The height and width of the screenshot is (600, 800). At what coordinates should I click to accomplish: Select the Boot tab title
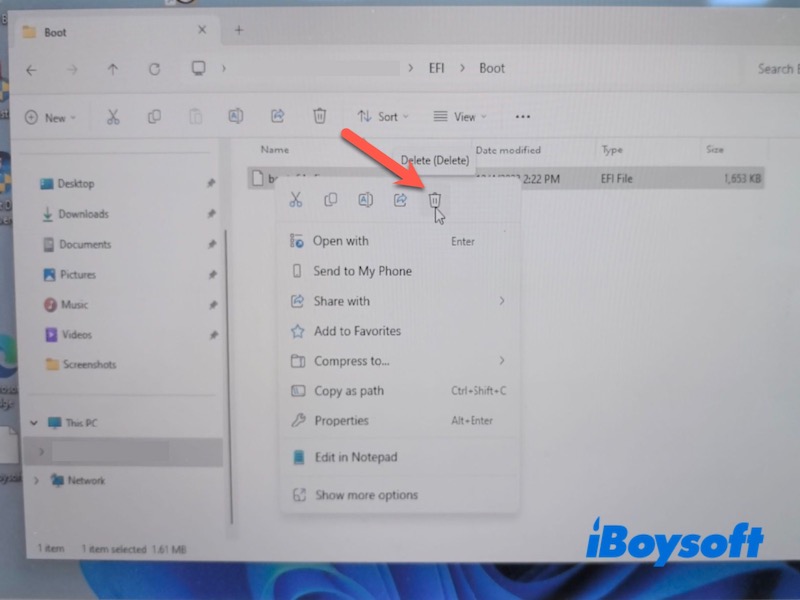click(55, 33)
